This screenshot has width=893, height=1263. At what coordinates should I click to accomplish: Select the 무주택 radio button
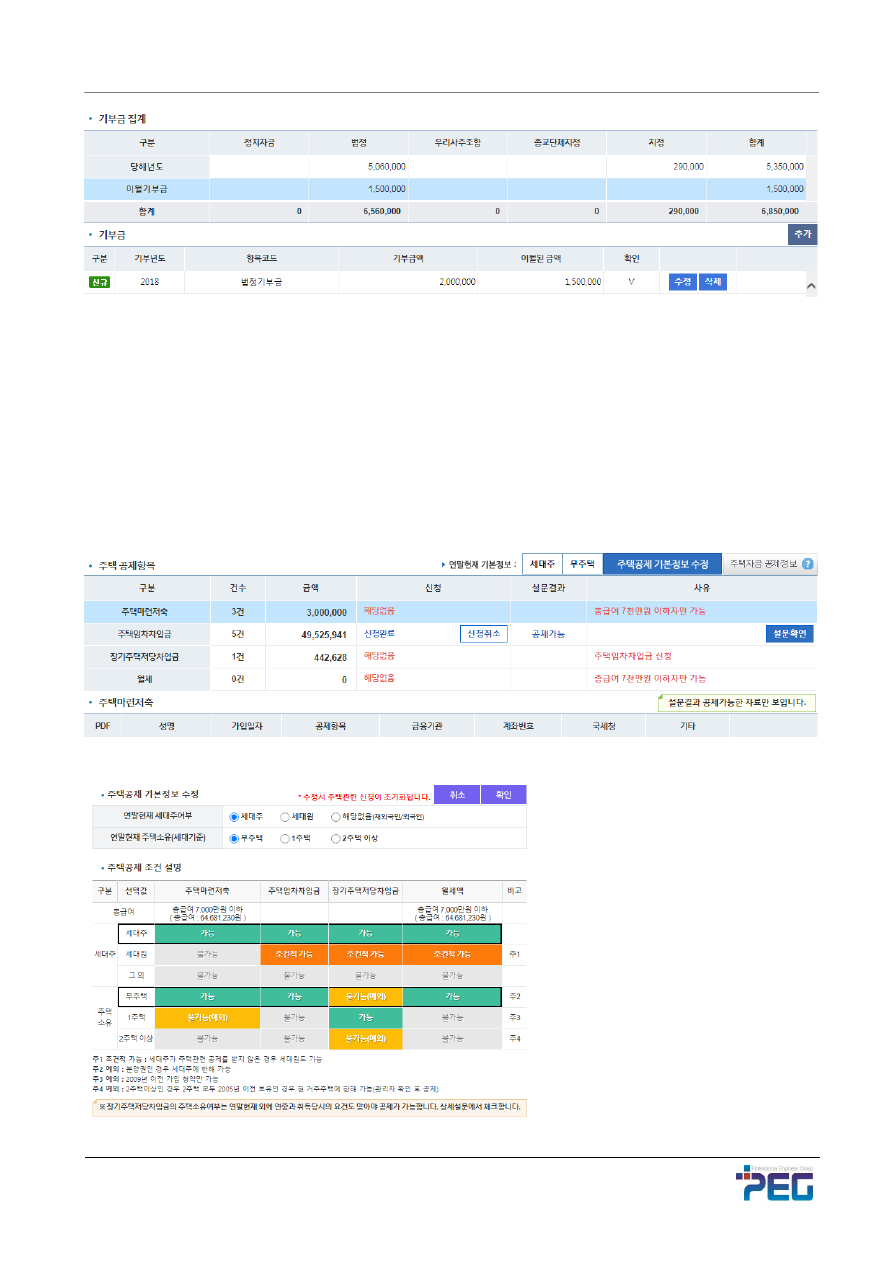pyautogui.click(x=234, y=838)
